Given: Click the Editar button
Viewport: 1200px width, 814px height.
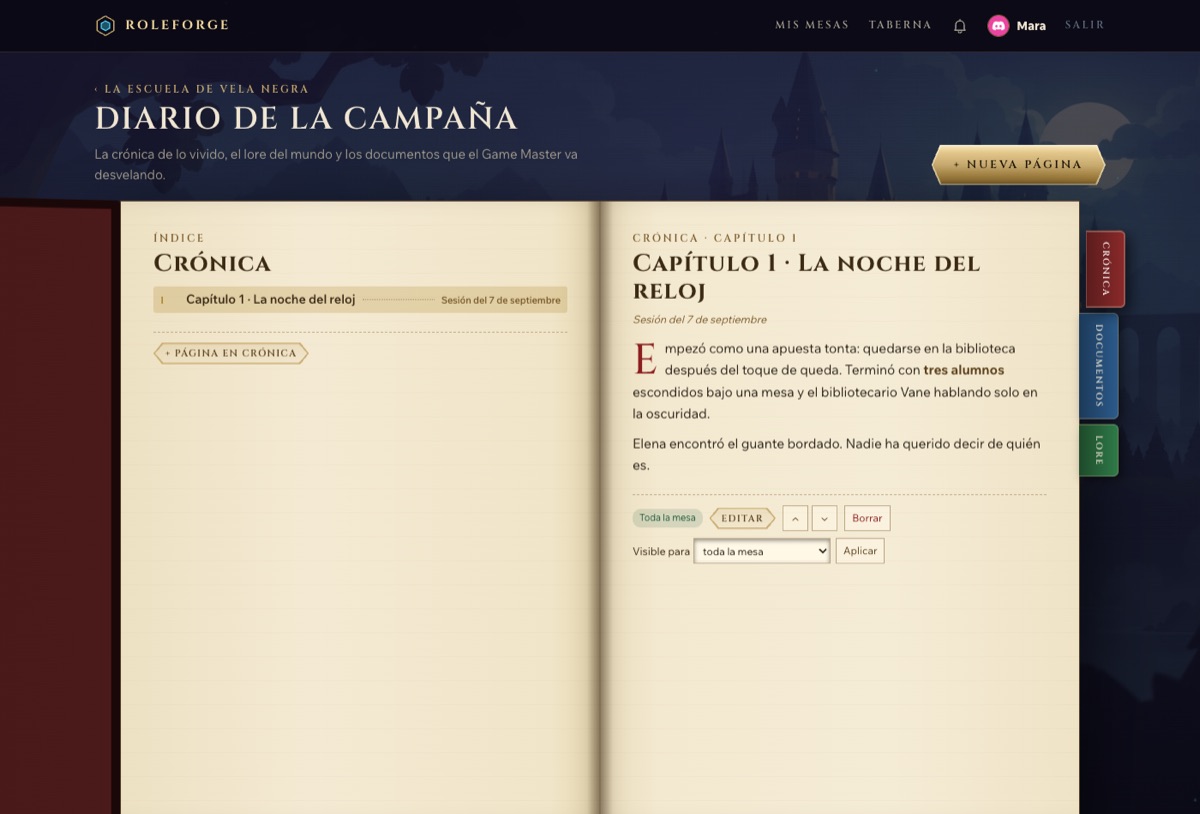Looking at the screenshot, I should tap(742, 518).
